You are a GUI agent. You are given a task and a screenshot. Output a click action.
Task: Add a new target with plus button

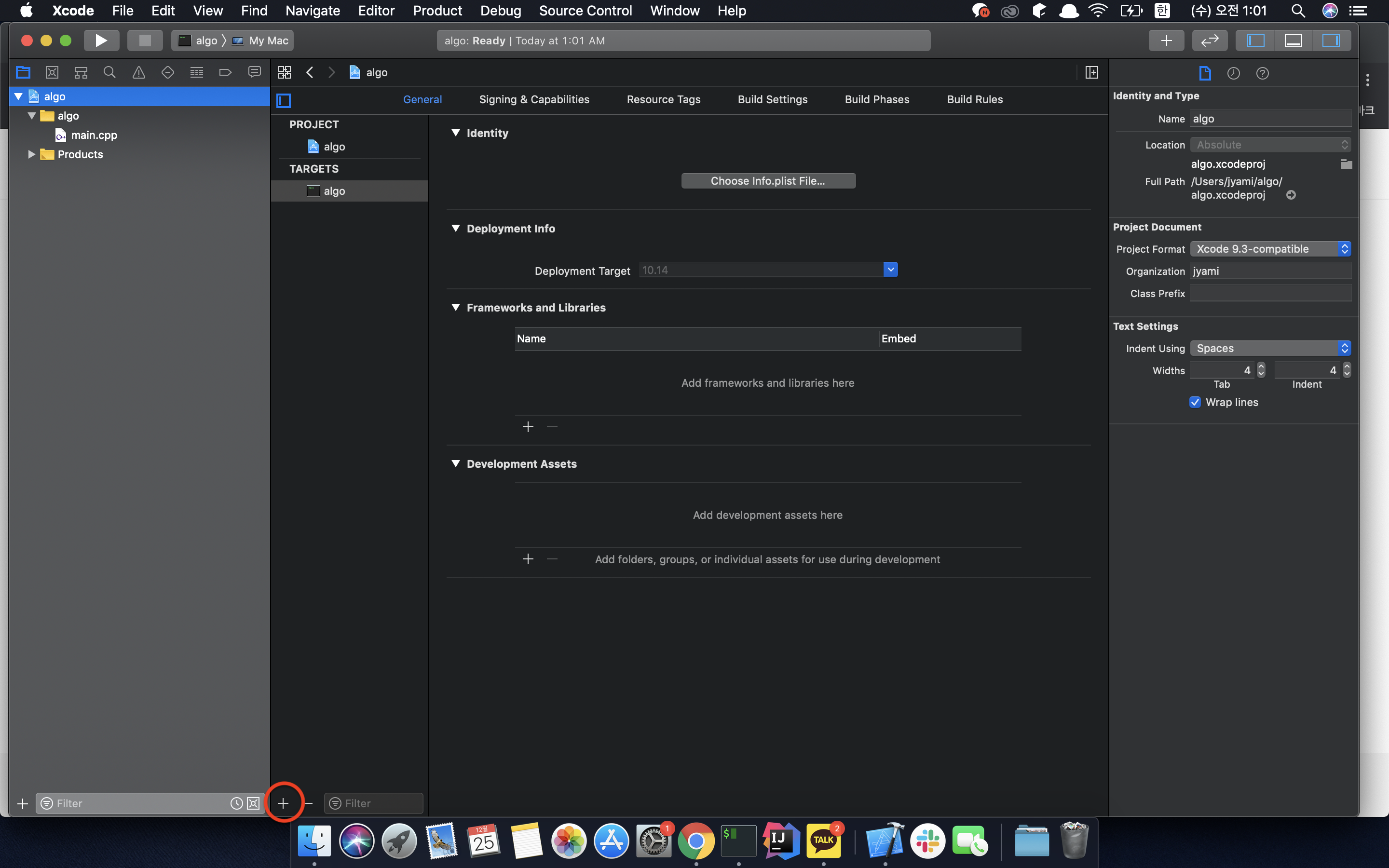pyautogui.click(x=283, y=803)
